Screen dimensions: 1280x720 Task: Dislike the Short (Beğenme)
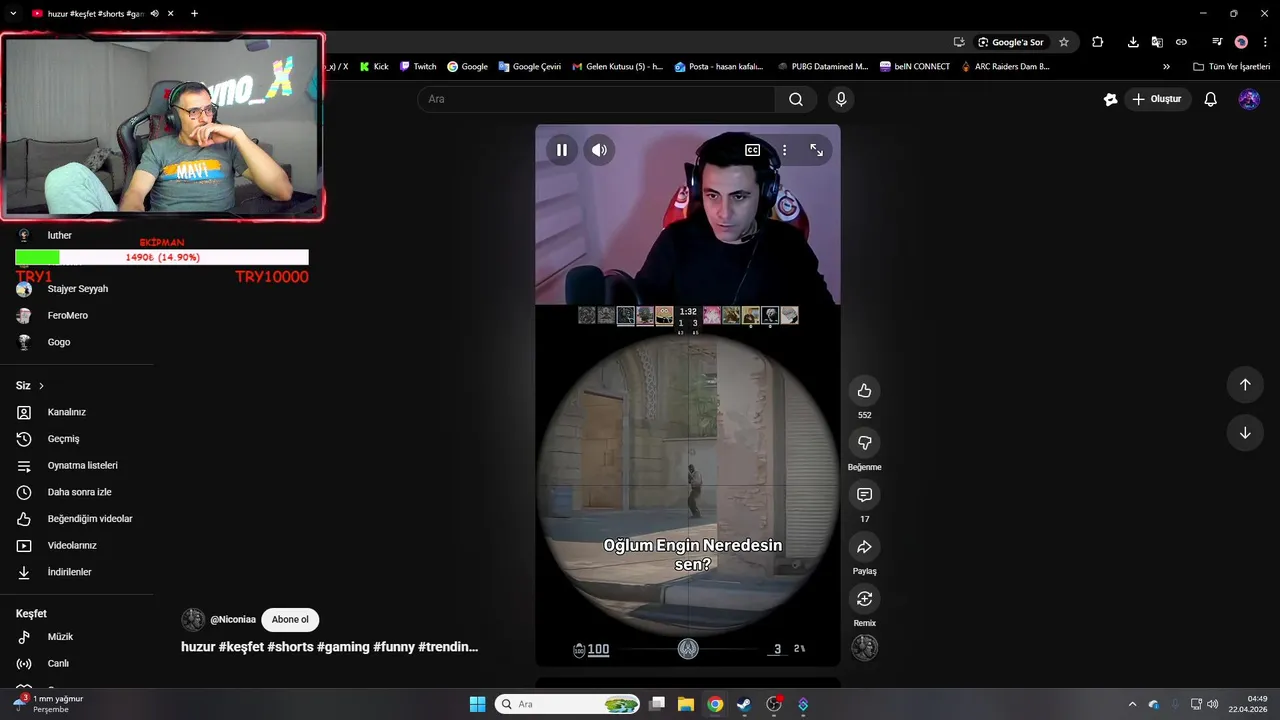click(x=865, y=443)
